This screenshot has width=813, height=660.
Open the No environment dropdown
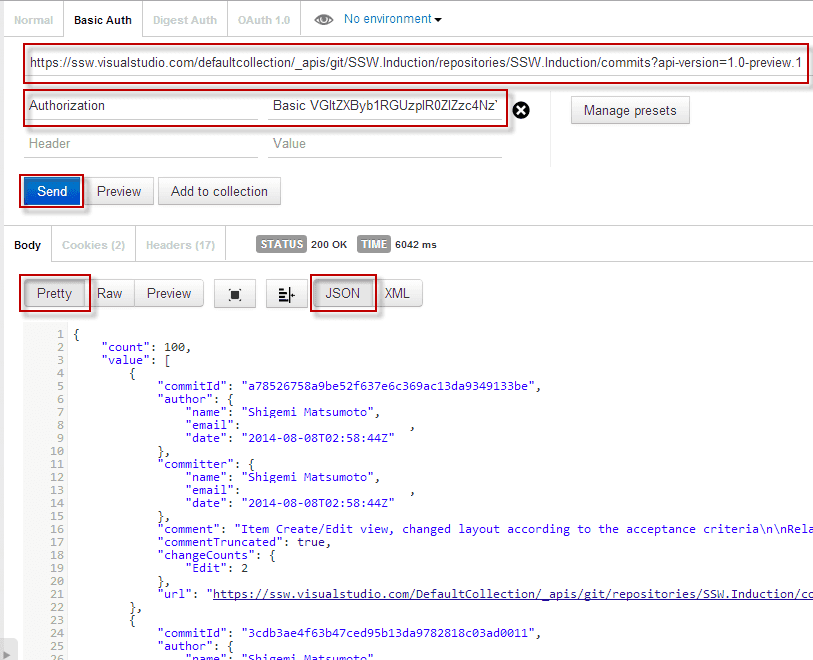392,19
